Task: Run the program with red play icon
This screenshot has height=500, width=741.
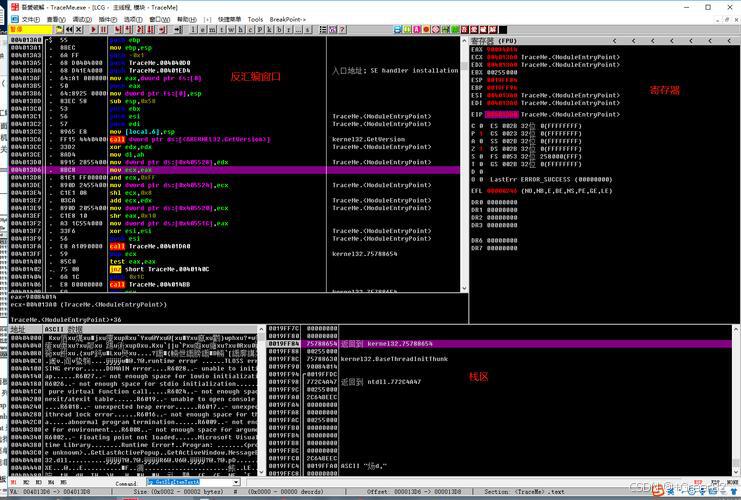Action: tap(94, 29)
